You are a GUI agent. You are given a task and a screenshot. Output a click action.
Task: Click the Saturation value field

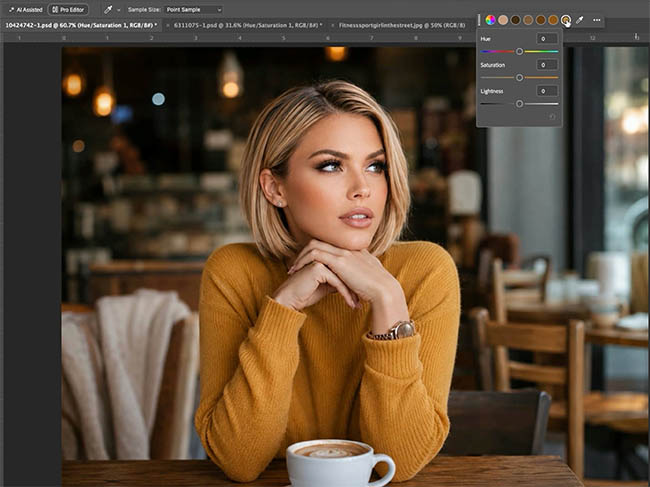point(547,65)
